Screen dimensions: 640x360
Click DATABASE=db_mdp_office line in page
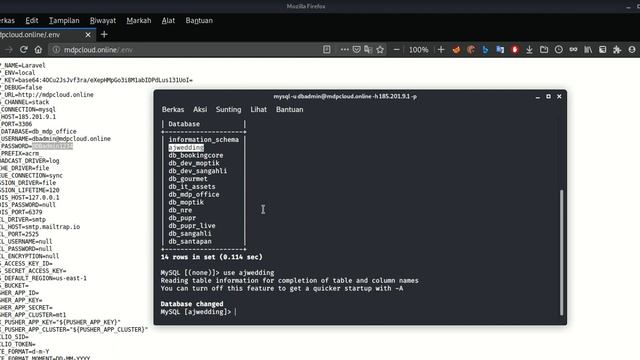pyautogui.click(x=38, y=131)
